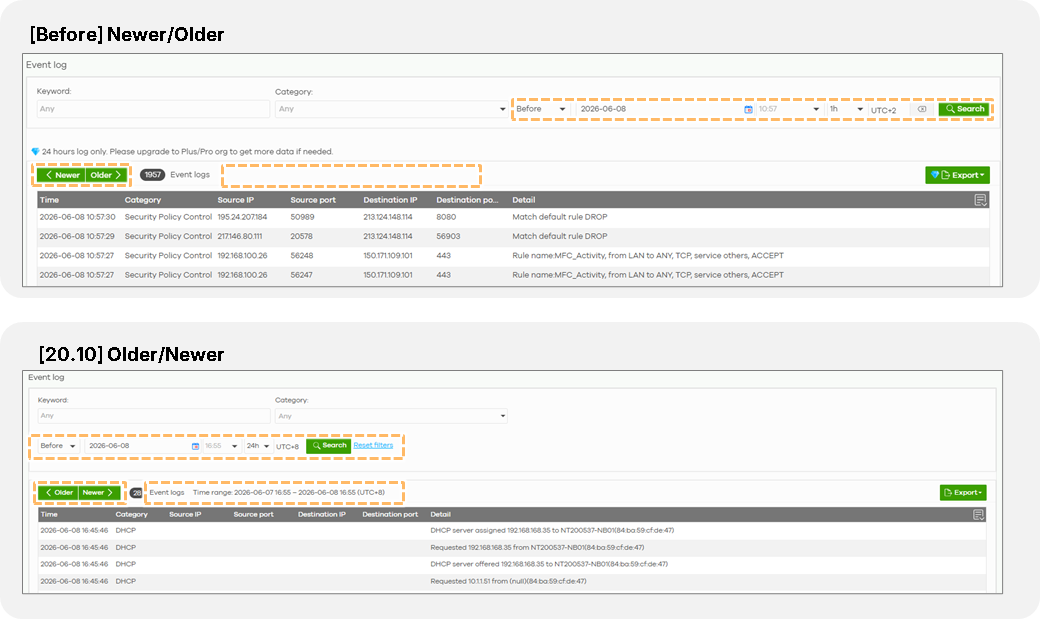Click the 24 hours log only upgrade notice
This screenshot has width=1040, height=619.
click(x=187, y=151)
